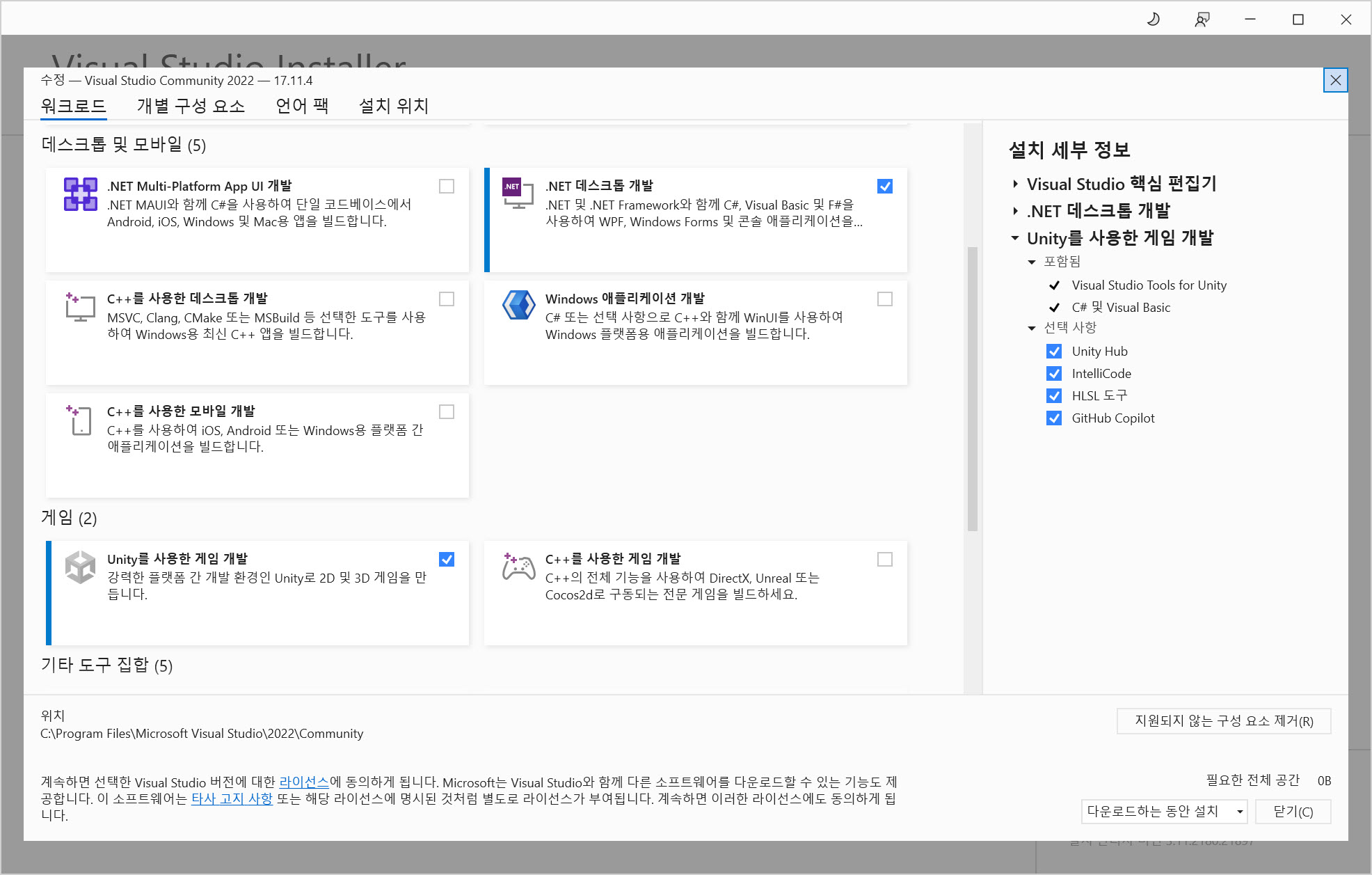1372x875 pixels.
Task: Toggle dark theme moon icon in title bar
Action: (1153, 19)
